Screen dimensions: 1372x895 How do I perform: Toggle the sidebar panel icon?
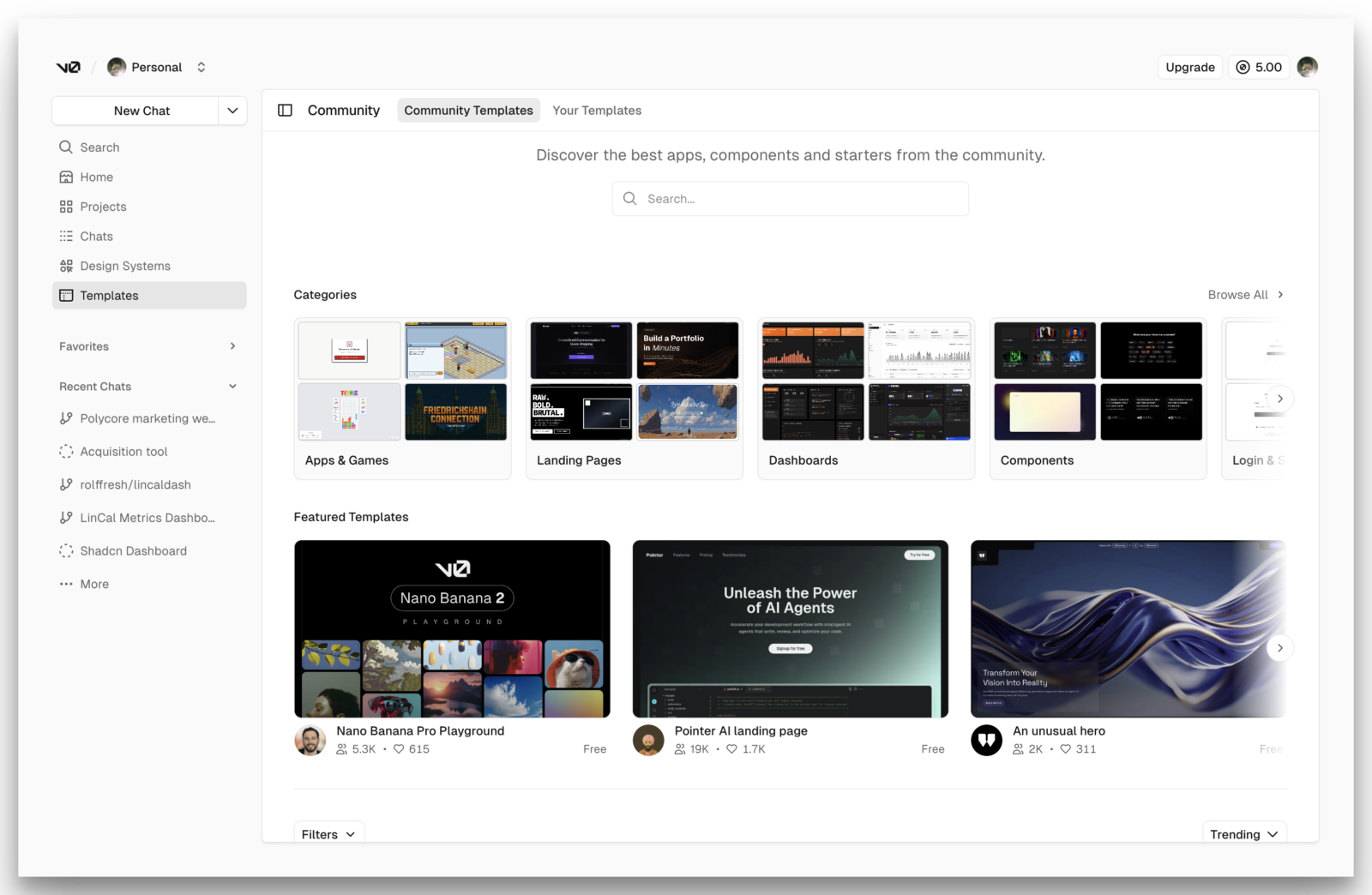coord(286,111)
